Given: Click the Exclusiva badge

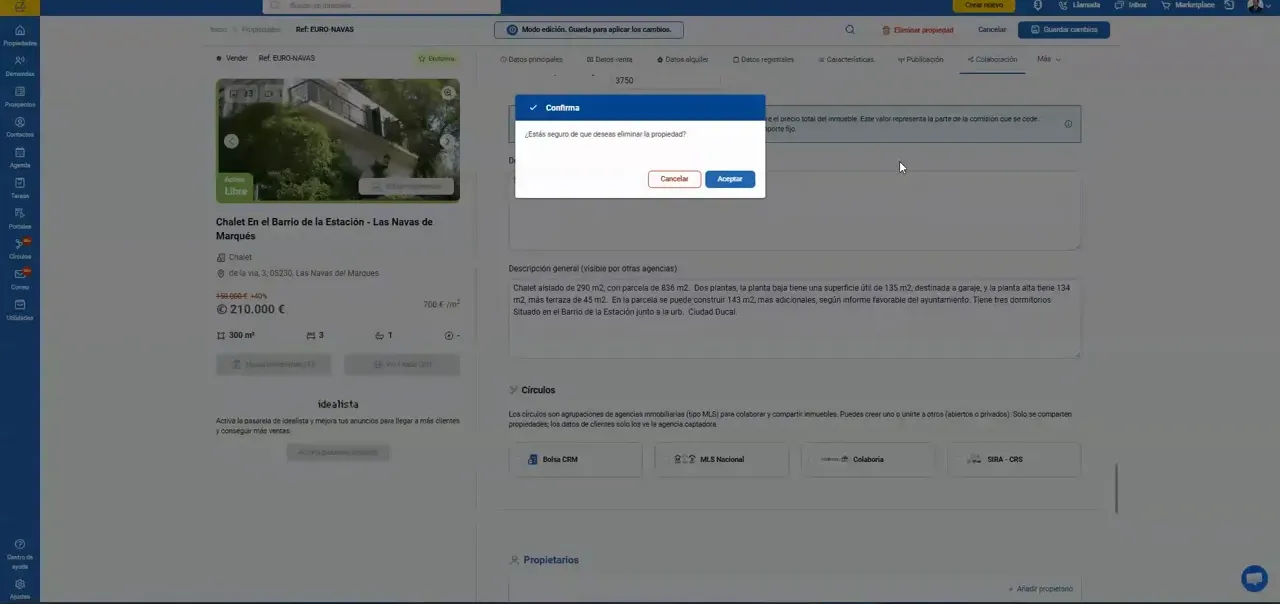Looking at the screenshot, I should coord(438,59).
